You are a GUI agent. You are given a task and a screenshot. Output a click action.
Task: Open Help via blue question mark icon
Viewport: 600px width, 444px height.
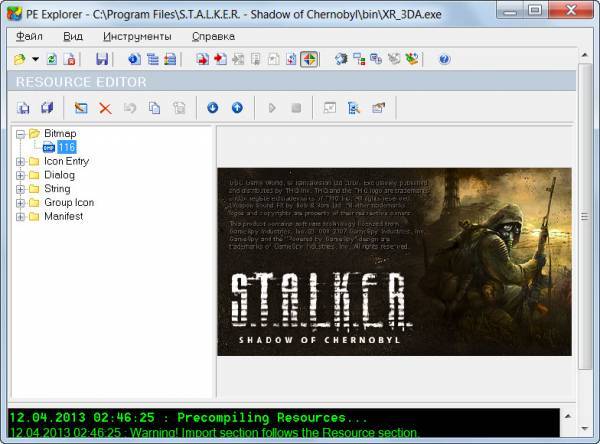[x=444, y=59]
